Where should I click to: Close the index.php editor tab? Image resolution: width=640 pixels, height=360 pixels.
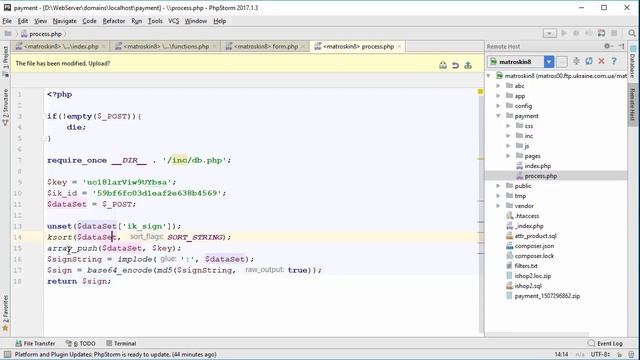click(104, 47)
